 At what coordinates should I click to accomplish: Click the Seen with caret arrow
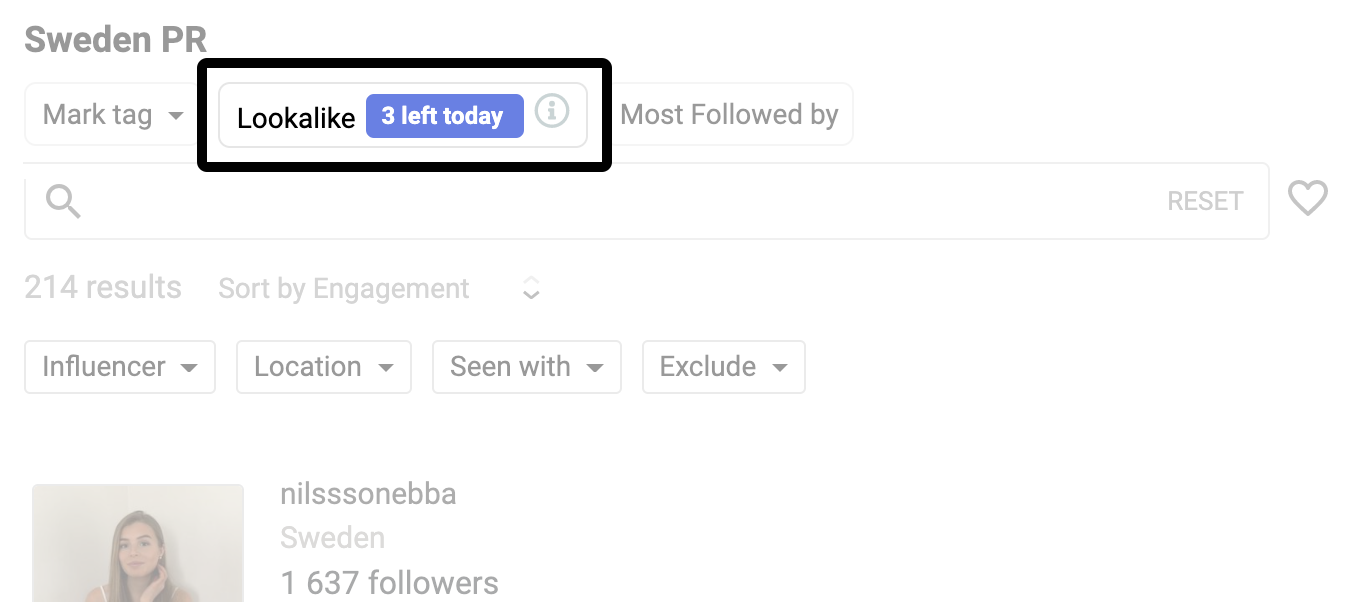[595, 368]
